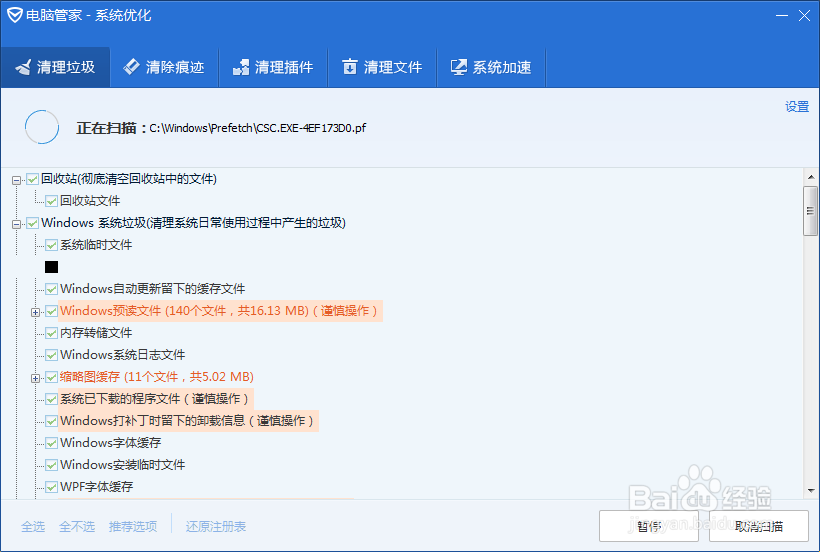Select the 回收站文件 row text
The height and width of the screenshot is (552, 820).
tap(90, 201)
